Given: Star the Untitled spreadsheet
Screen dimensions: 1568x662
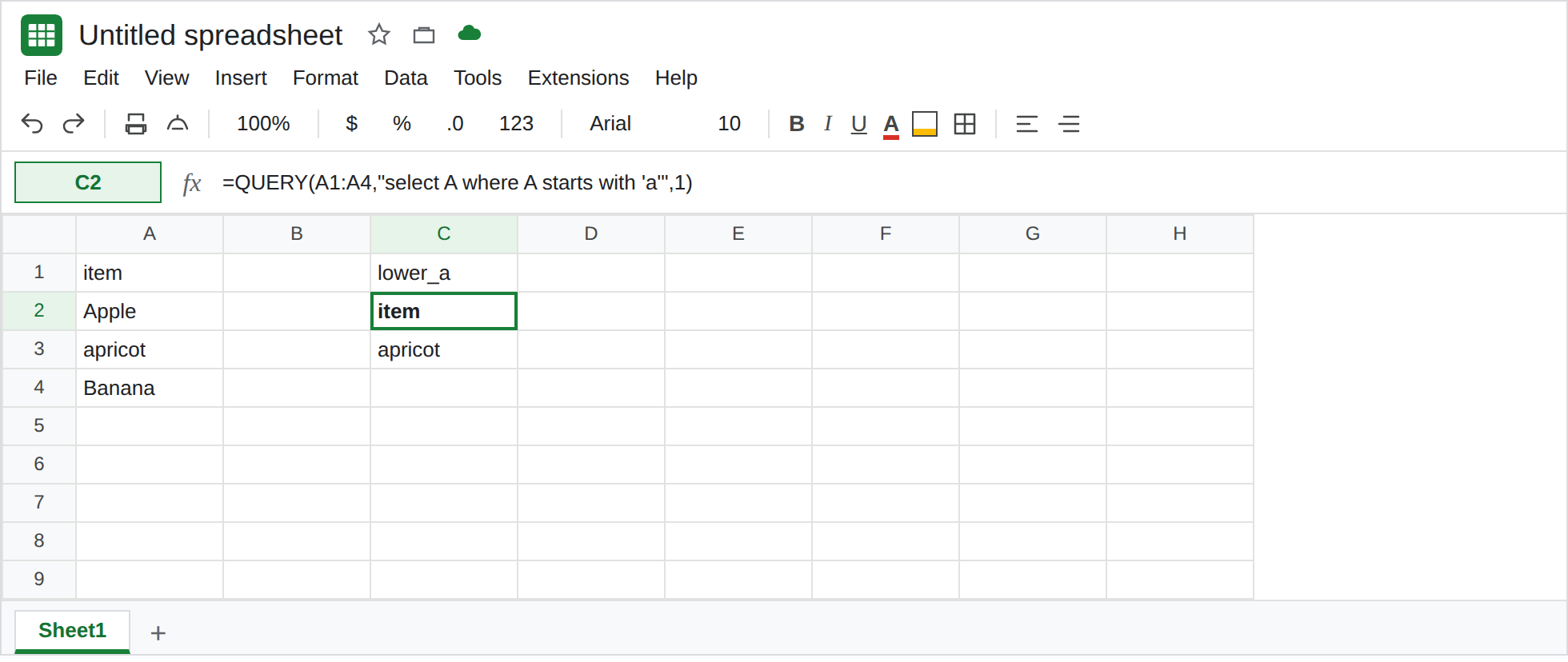Looking at the screenshot, I should coord(378,34).
